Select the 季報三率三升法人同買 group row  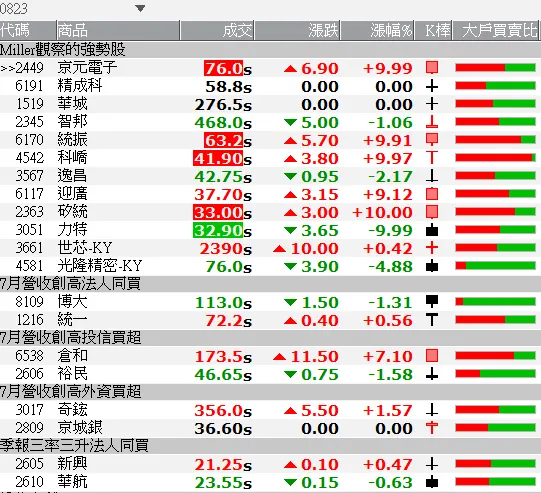(270, 446)
